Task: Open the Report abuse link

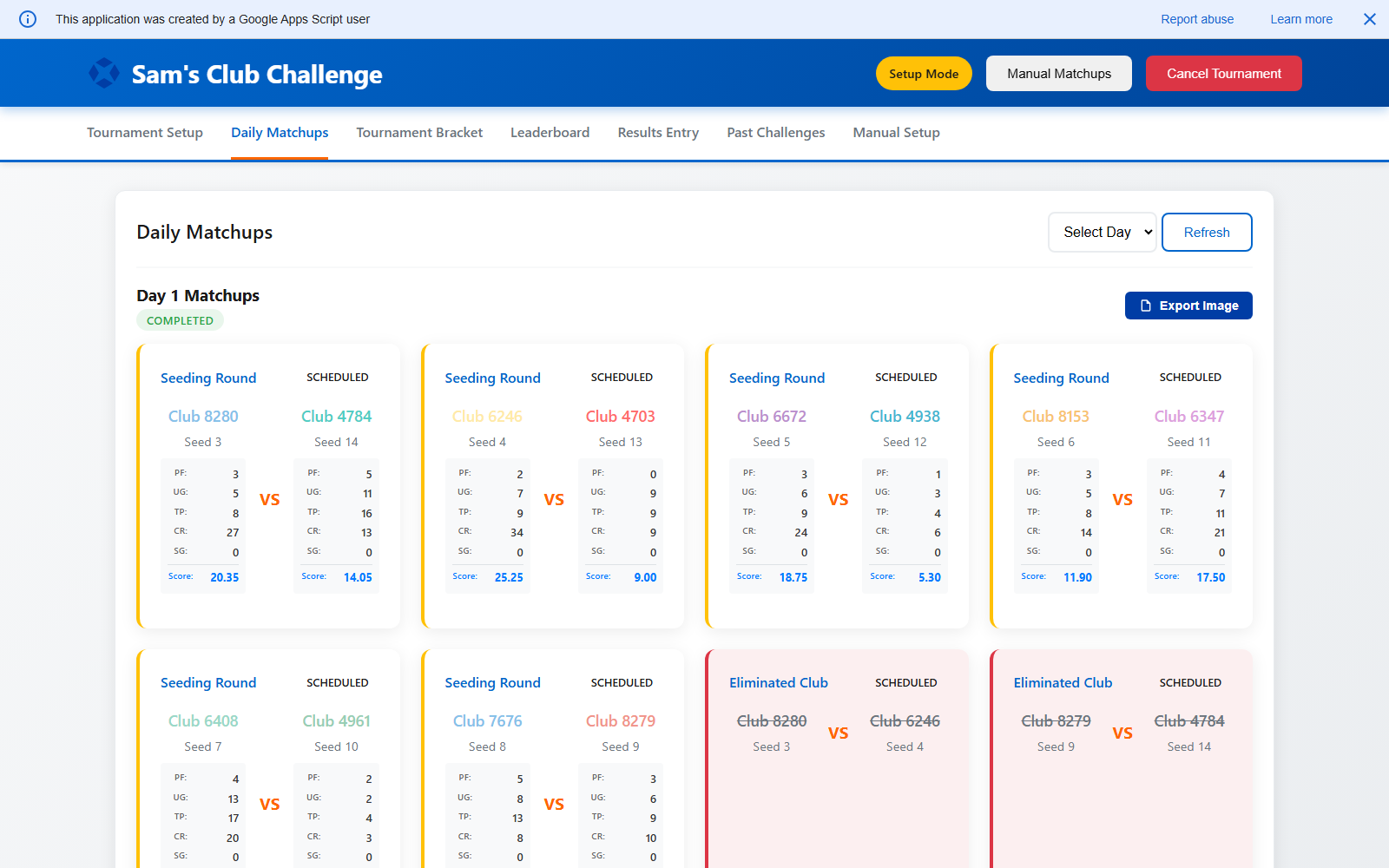Action: tap(1197, 18)
